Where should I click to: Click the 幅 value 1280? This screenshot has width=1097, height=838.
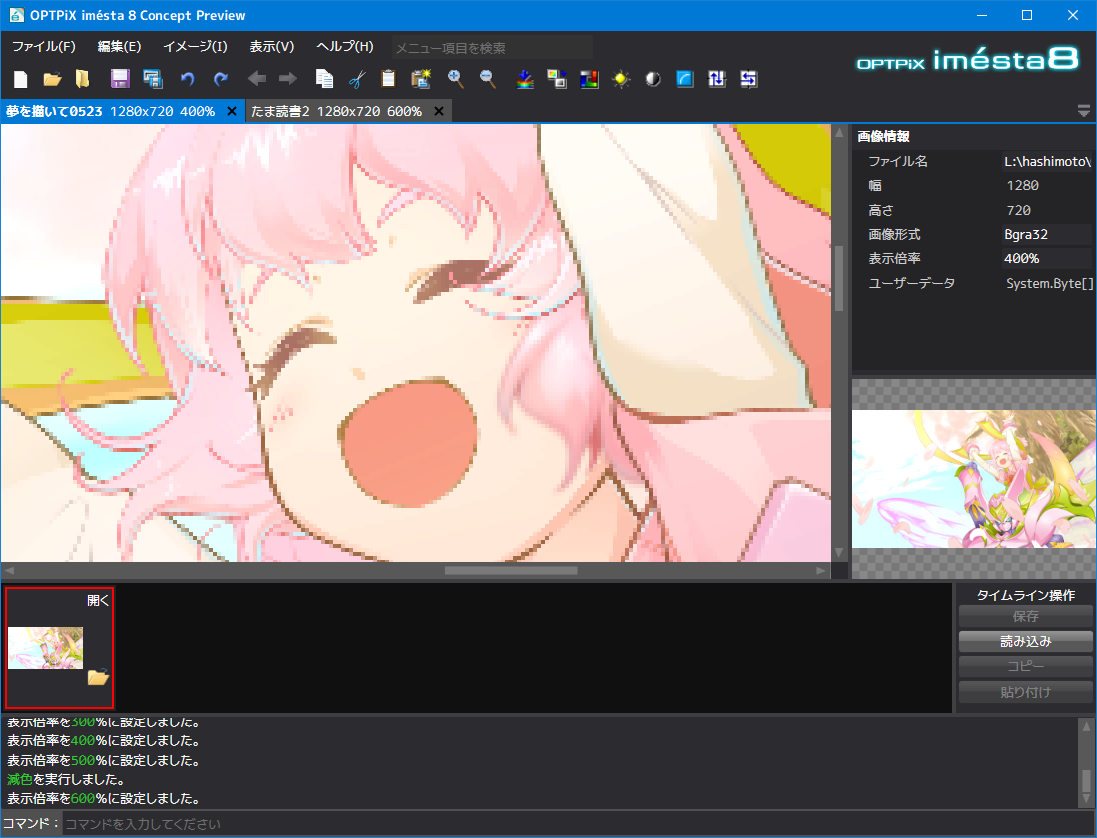(x=1022, y=185)
